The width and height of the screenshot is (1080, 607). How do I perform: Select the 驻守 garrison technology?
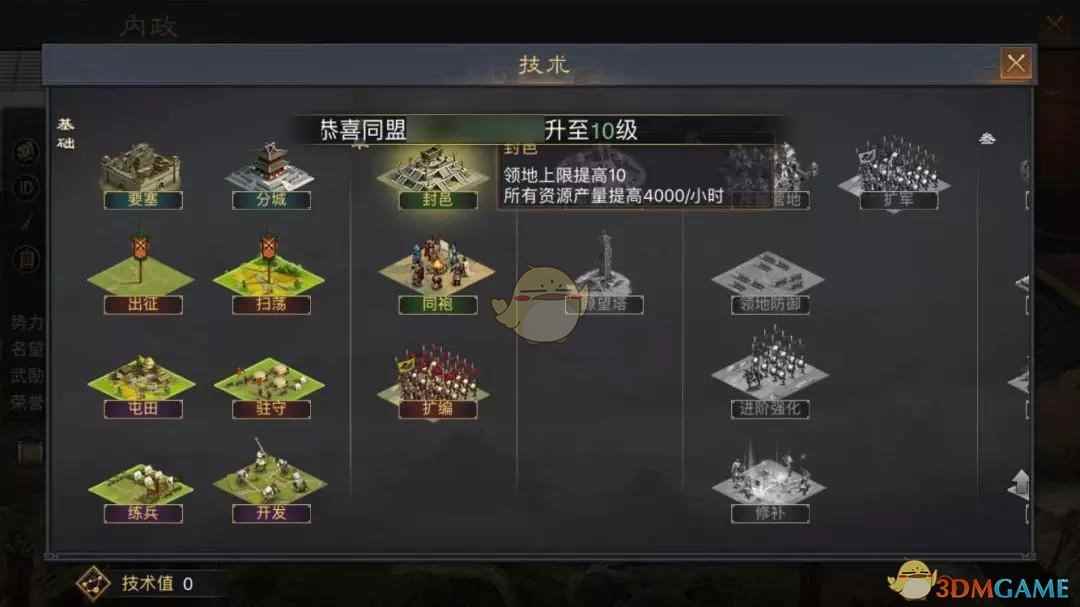(270, 387)
